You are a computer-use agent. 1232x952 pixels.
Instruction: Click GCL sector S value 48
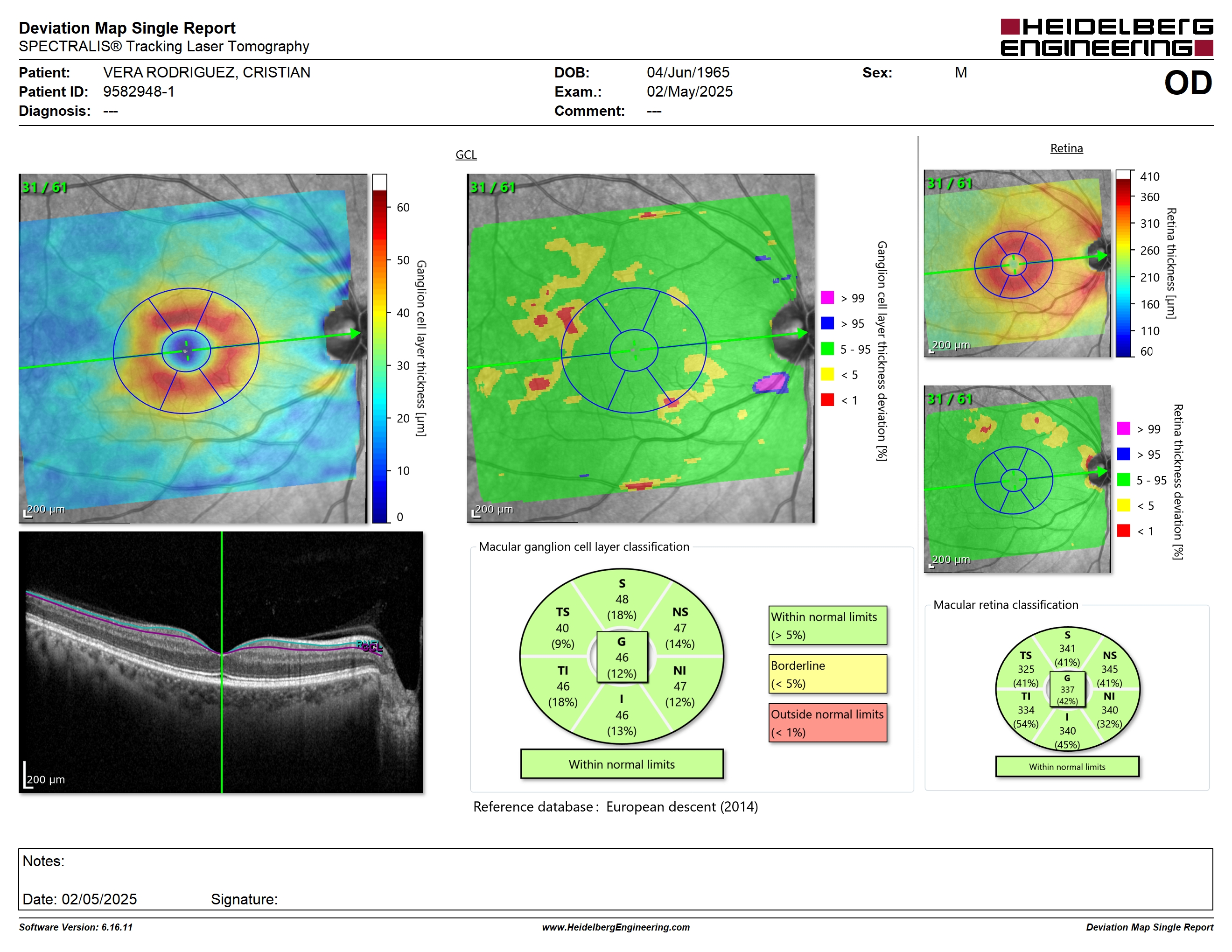pyautogui.click(x=622, y=599)
